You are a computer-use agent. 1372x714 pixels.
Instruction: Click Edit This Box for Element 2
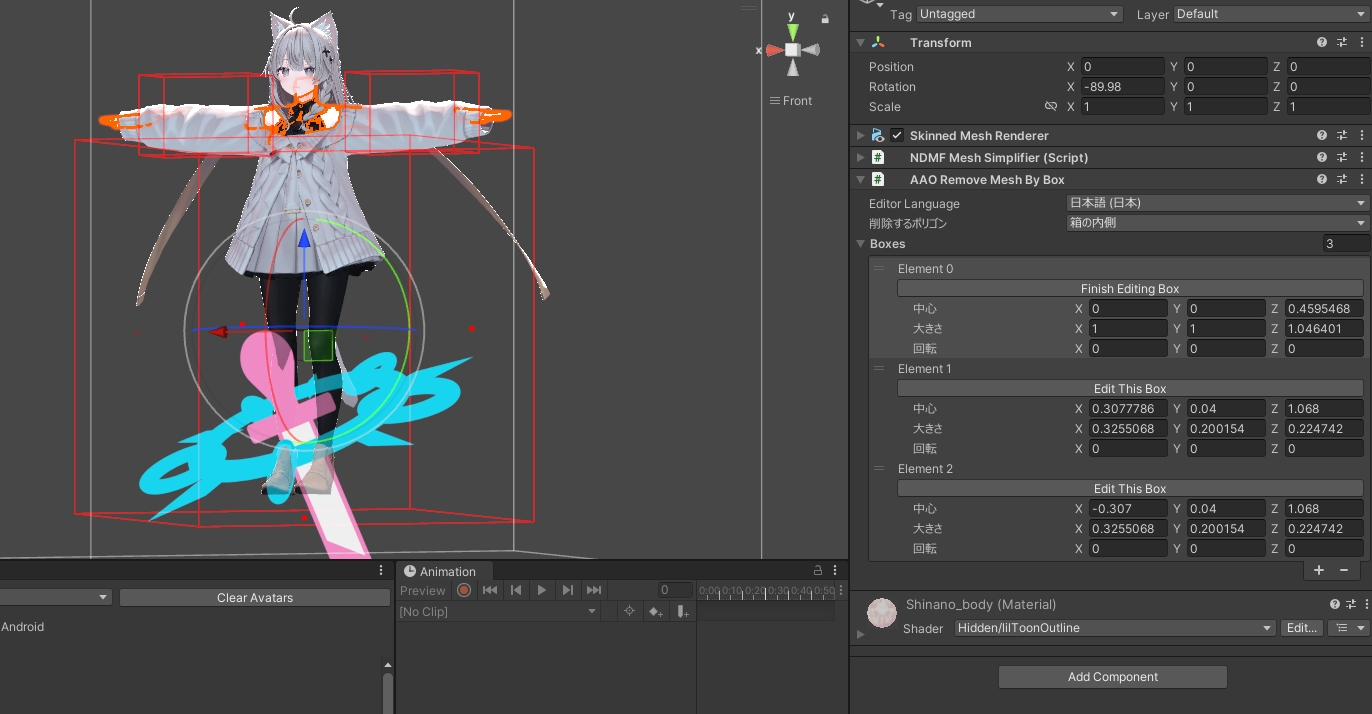tap(1130, 488)
